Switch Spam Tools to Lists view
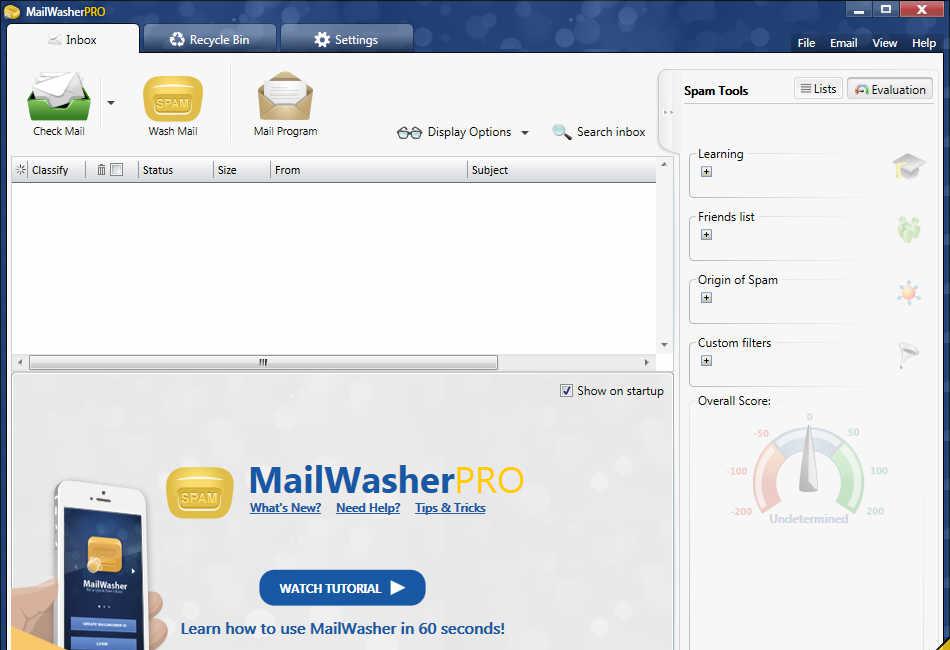This screenshot has width=950, height=650. tap(818, 88)
